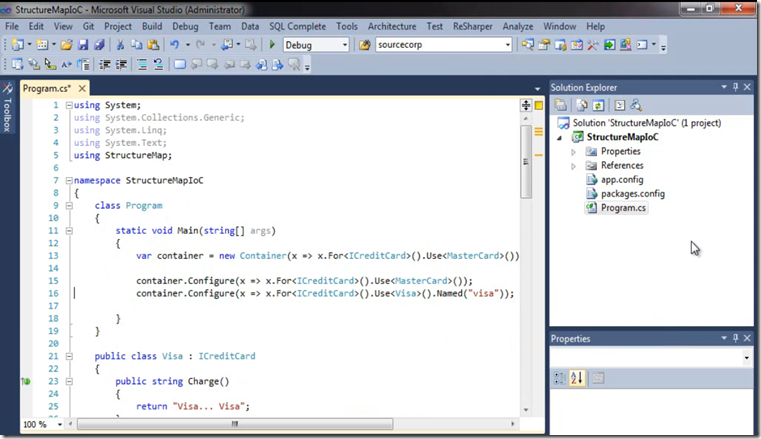
Task: Sort properties alphabetically with the A-Z icon
Action: [577, 378]
